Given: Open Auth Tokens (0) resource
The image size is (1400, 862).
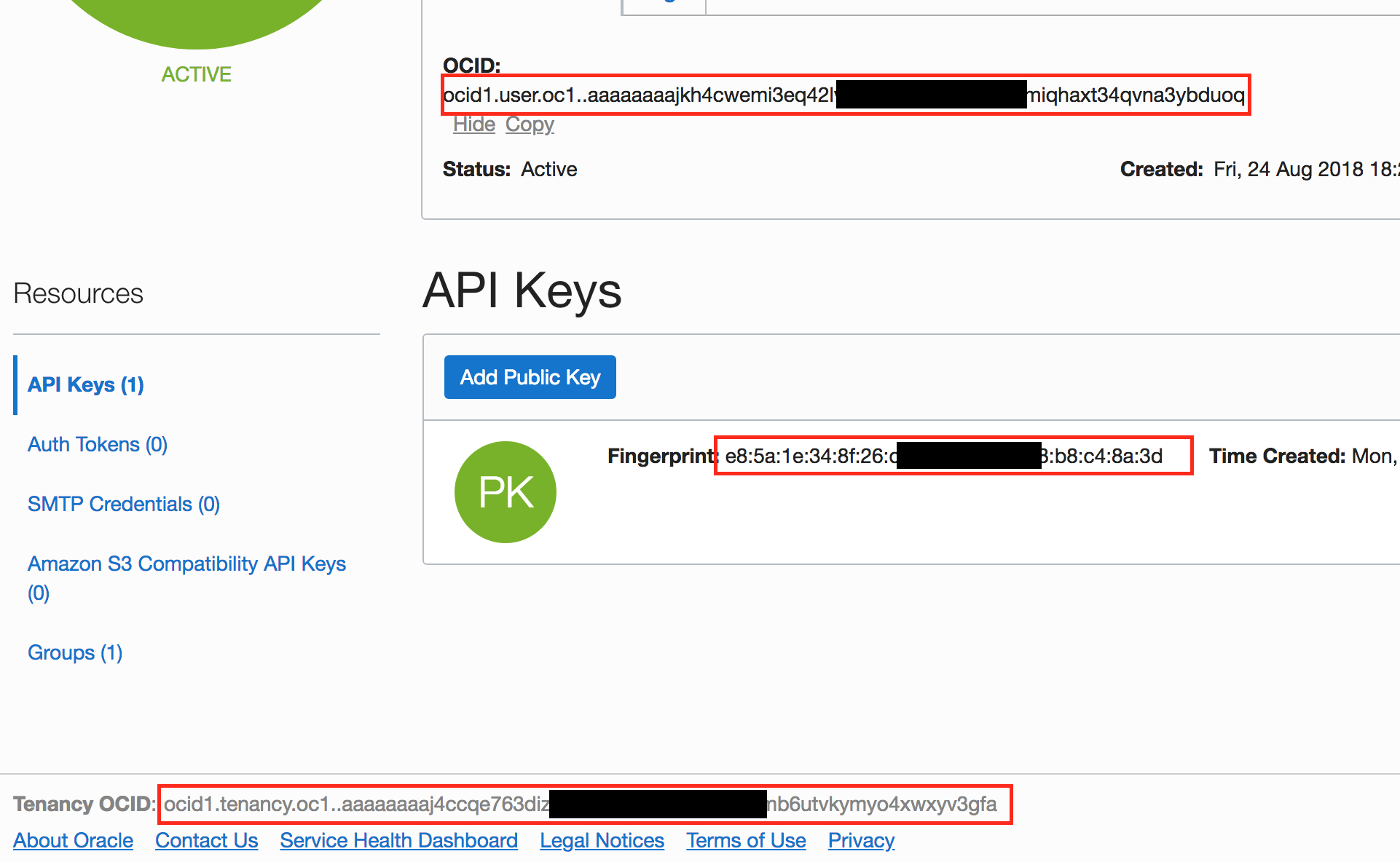Looking at the screenshot, I should 98,444.
